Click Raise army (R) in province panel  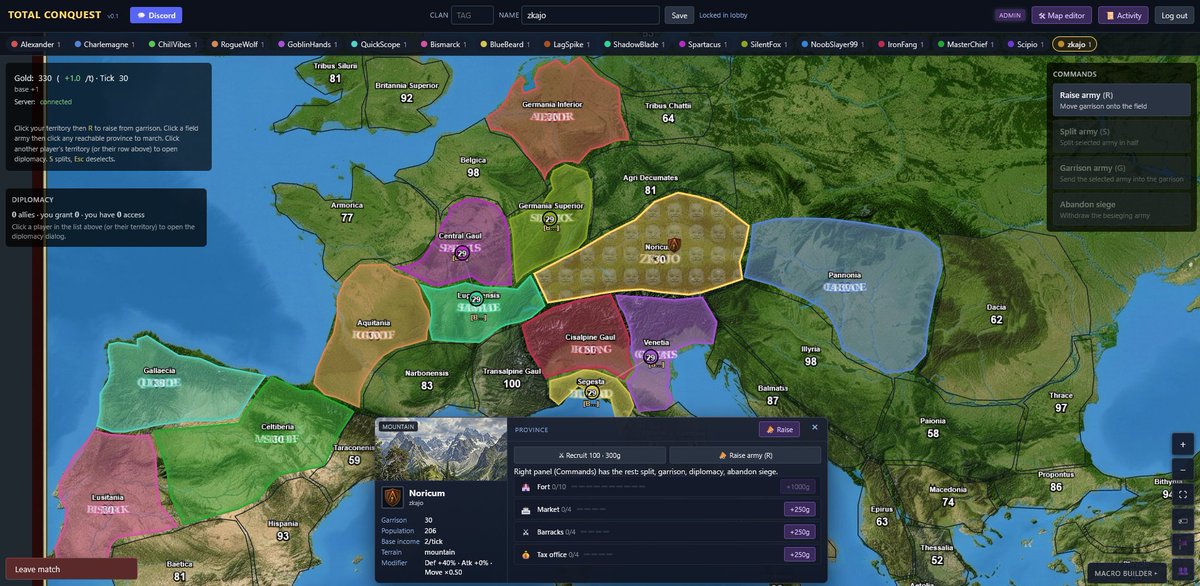pyautogui.click(x=745, y=455)
